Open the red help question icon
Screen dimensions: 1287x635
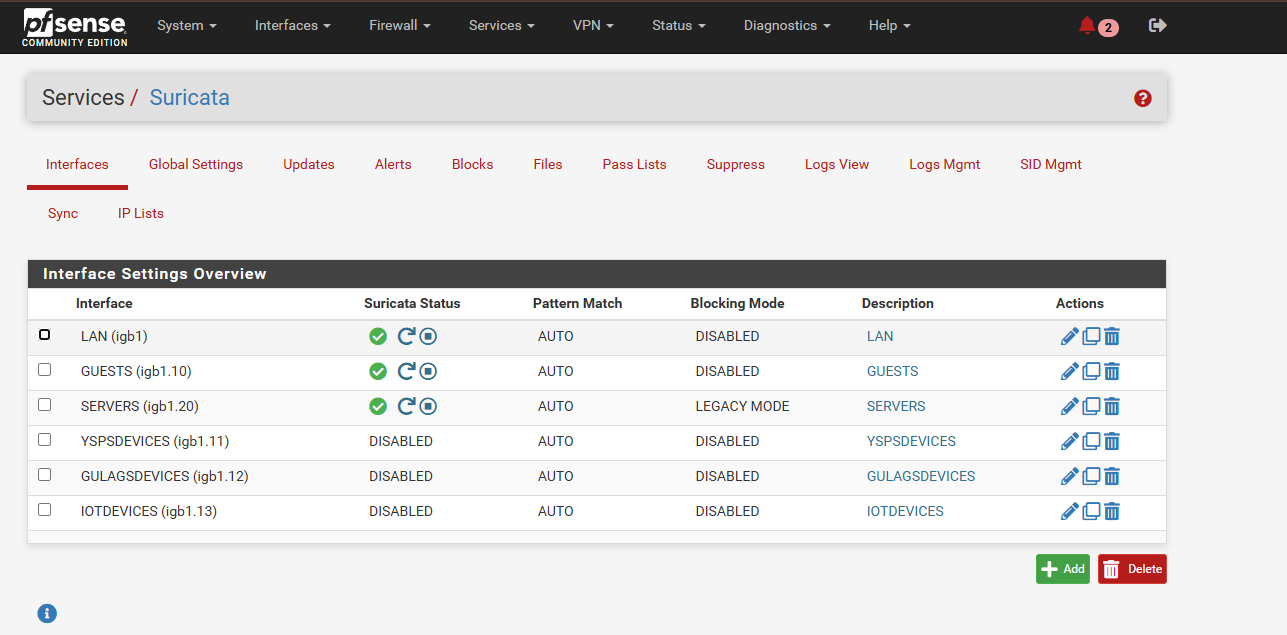(x=1143, y=98)
